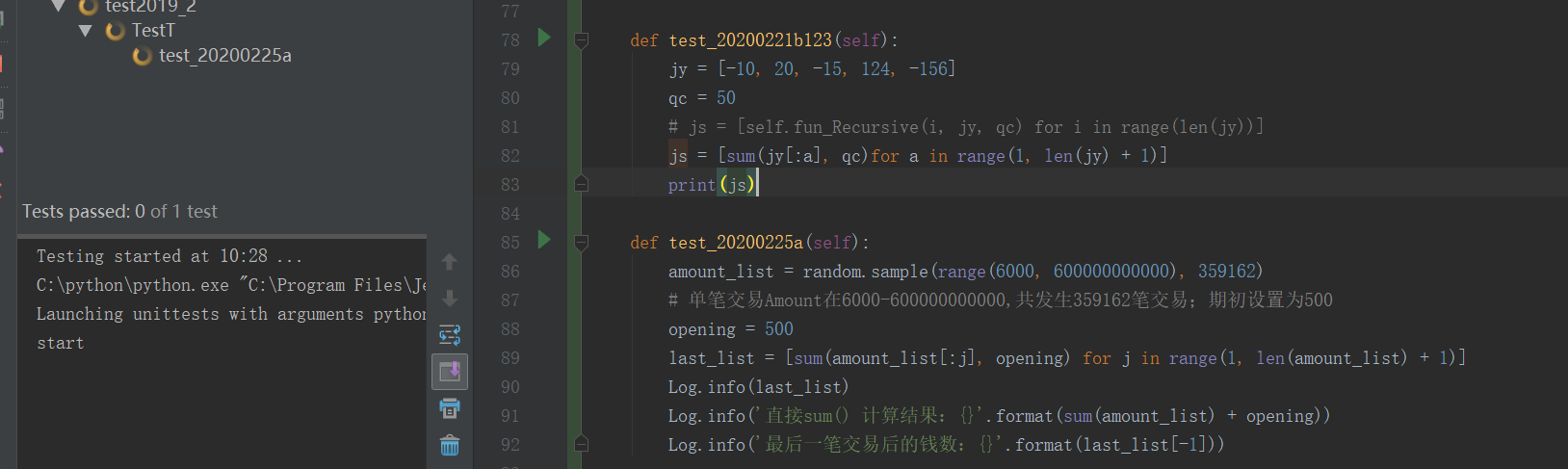Click line number 84 in the gutter
The height and width of the screenshot is (469, 1568).
510,214
